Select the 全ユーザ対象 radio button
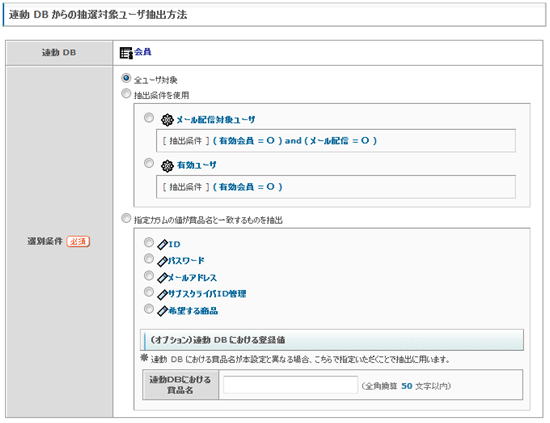This screenshot has height=423, width=550. point(126,78)
